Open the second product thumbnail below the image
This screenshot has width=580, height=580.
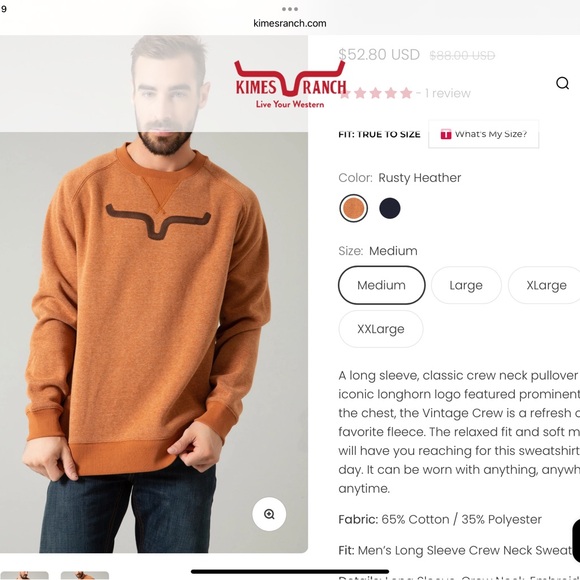pyautogui.click(x=85, y=576)
